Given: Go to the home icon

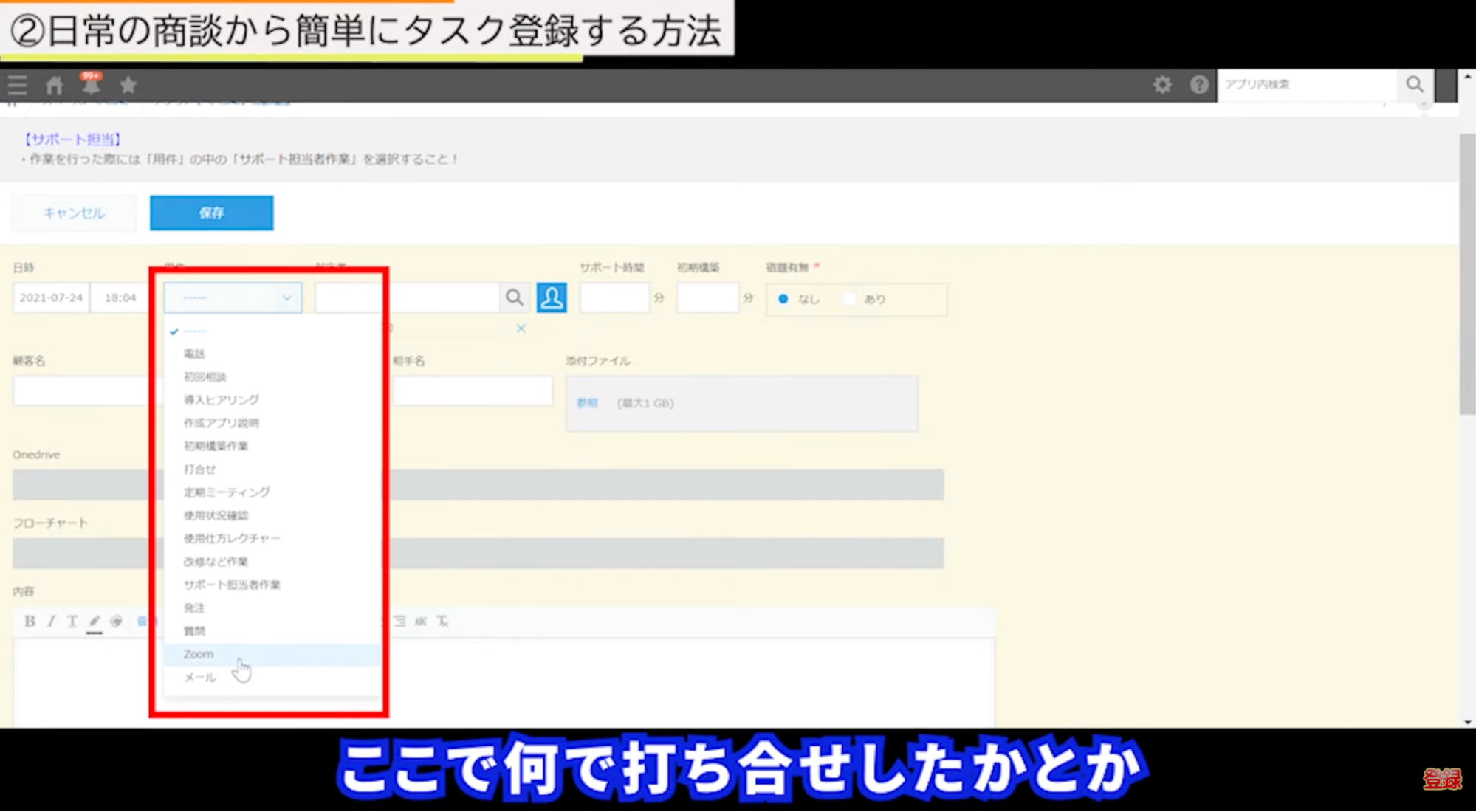Looking at the screenshot, I should [x=54, y=85].
